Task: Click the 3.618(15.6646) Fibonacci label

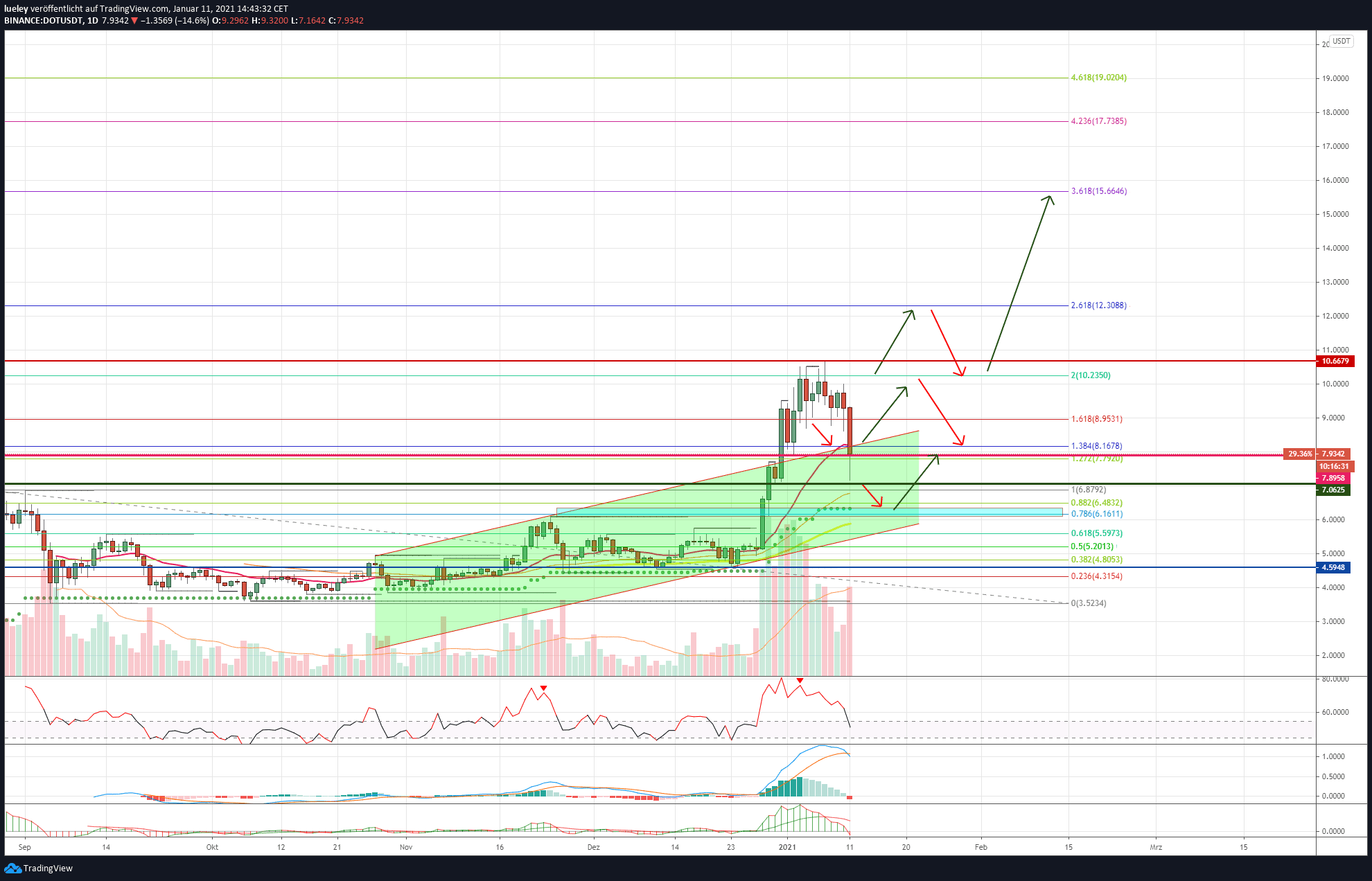Action: pos(1098,191)
